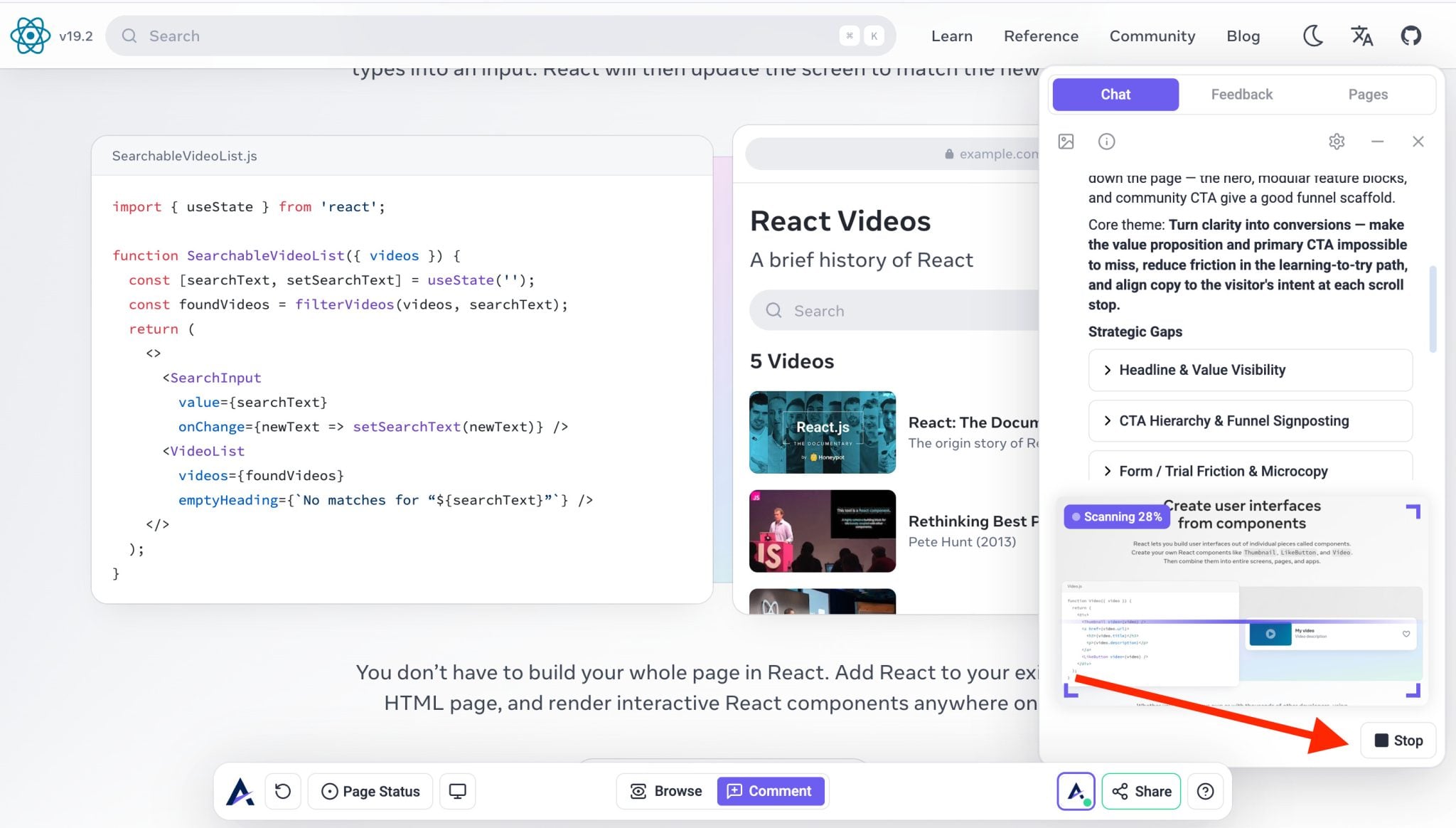
Task: Click the React logo icon
Action: [30, 36]
